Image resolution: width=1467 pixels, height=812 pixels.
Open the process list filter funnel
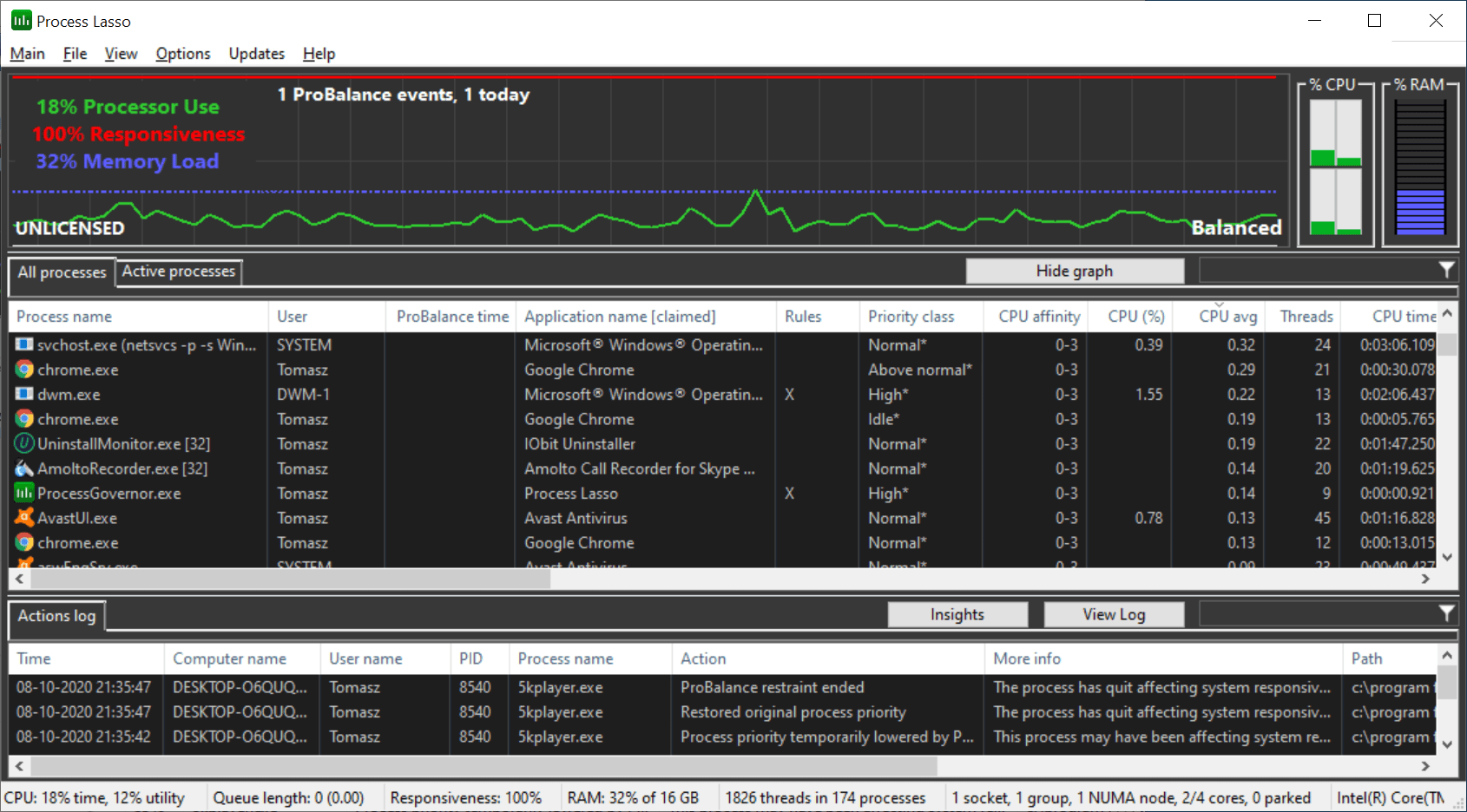coord(1446,270)
